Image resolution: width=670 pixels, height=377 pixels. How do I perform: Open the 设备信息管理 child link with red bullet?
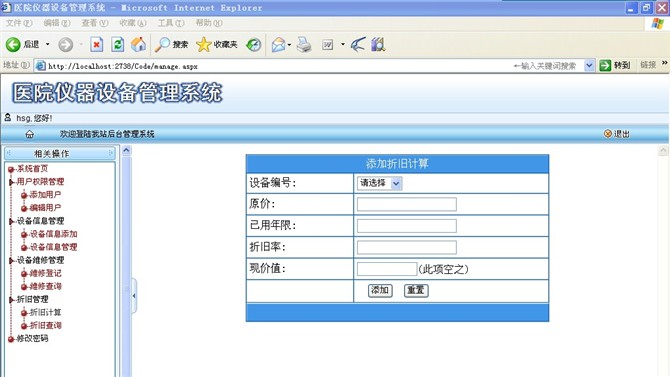click(53, 247)
